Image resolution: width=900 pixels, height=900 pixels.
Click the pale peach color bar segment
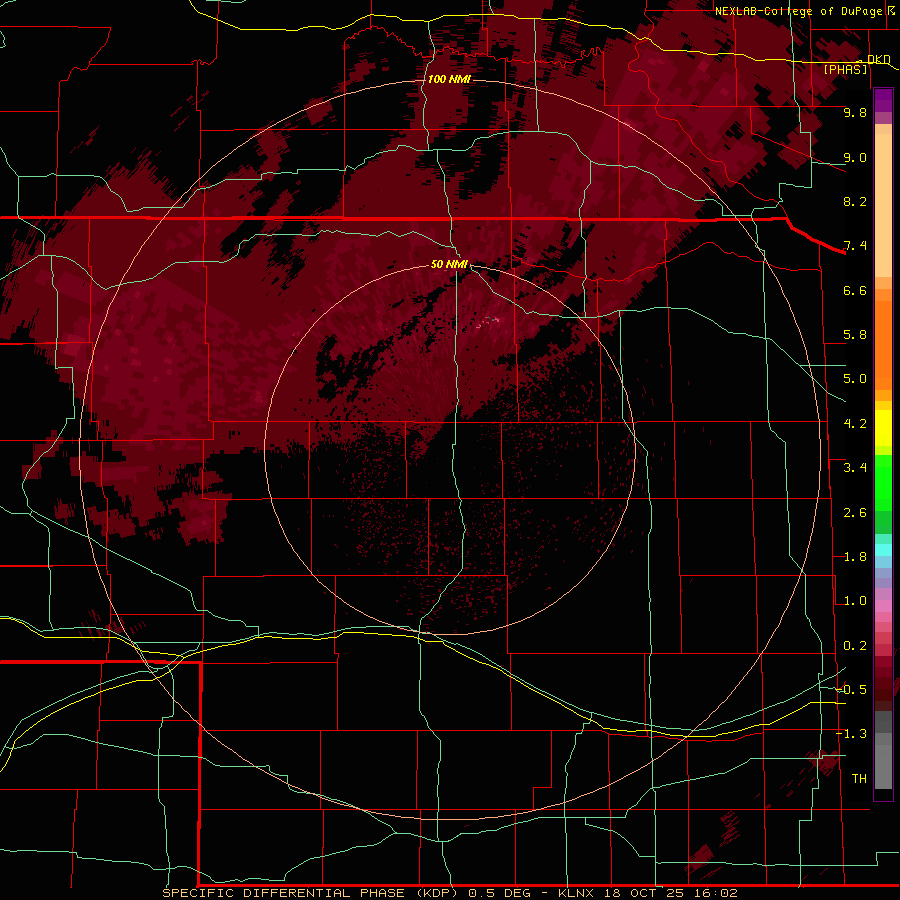click(x=883, y=205)
